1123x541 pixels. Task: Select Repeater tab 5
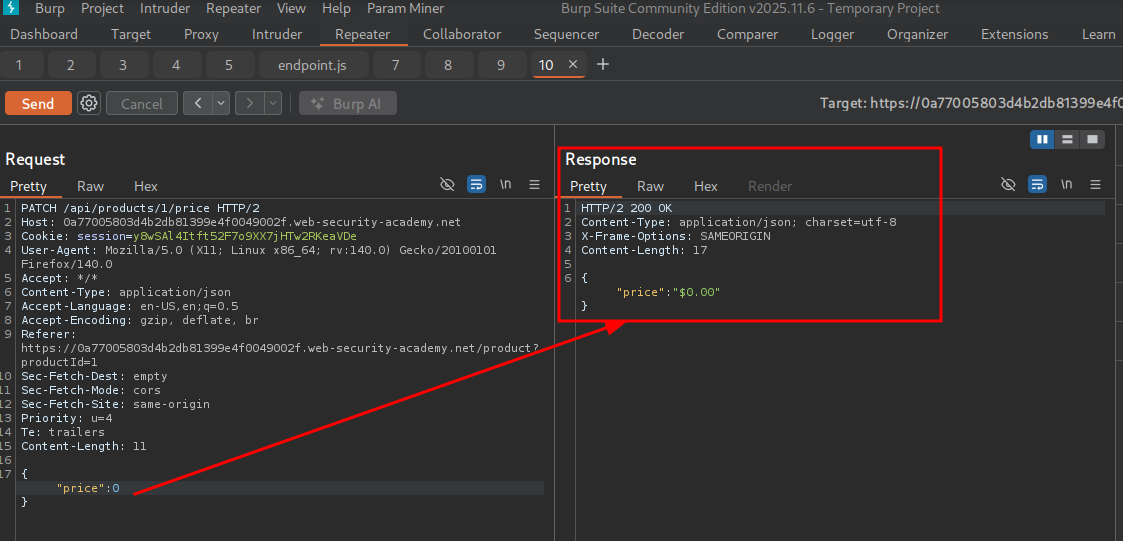click(229, 65)
